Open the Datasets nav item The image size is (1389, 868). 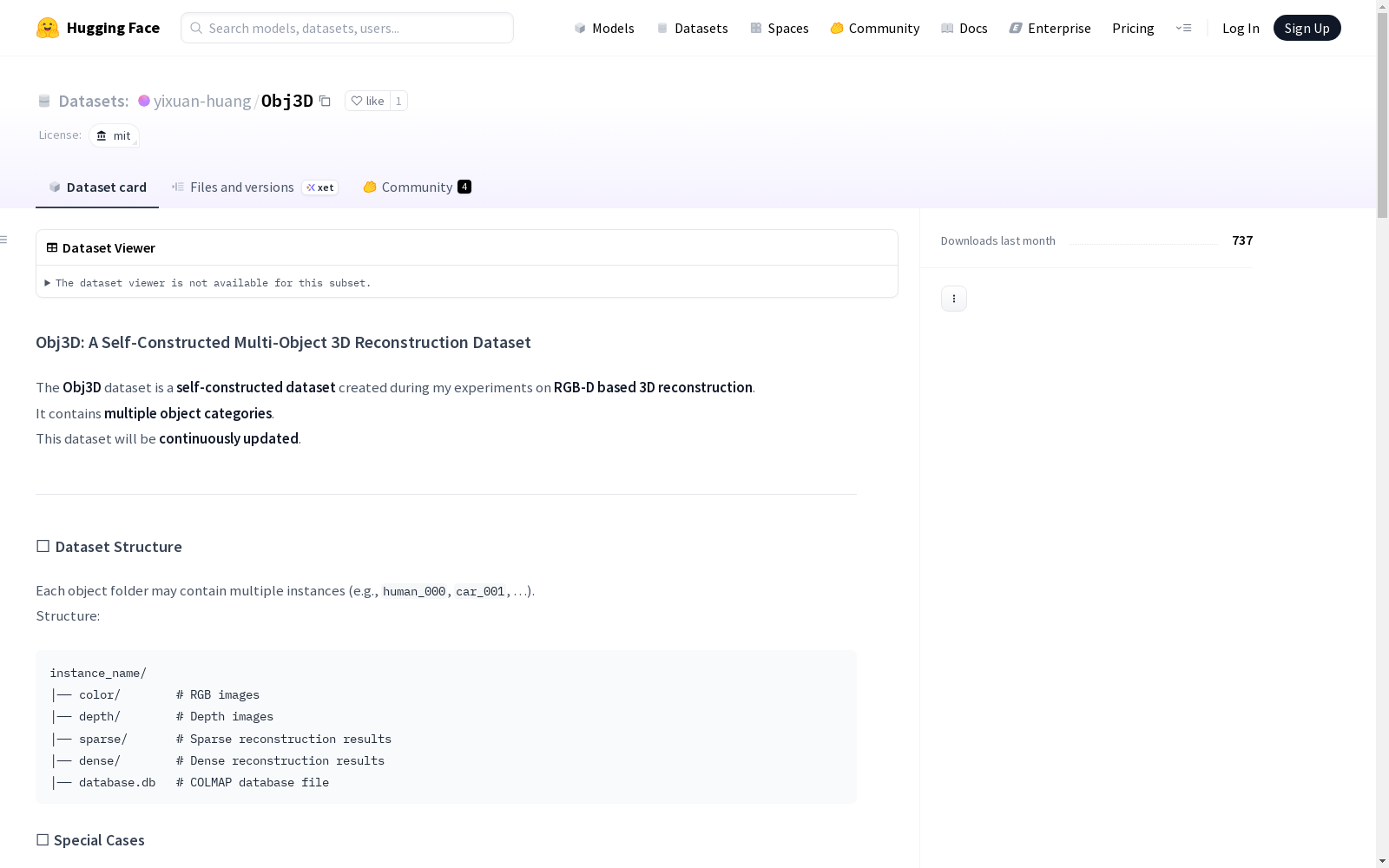coord(692,28)
